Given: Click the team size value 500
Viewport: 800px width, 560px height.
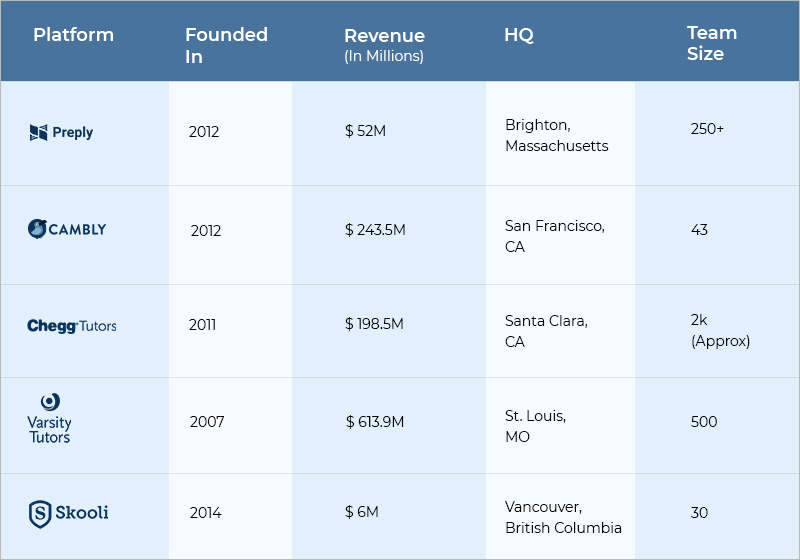Looking at the screenshot, I should coord(704,421).
